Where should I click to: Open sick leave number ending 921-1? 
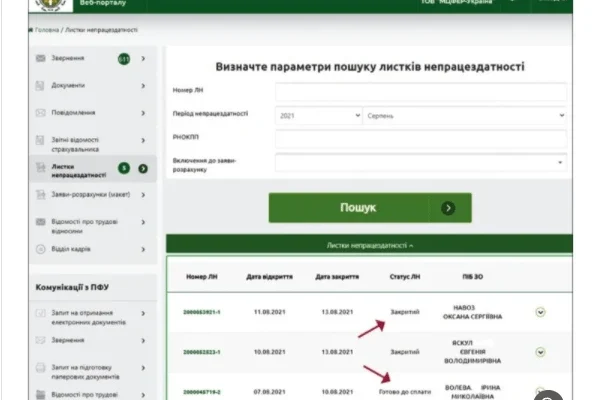[202, 312]
